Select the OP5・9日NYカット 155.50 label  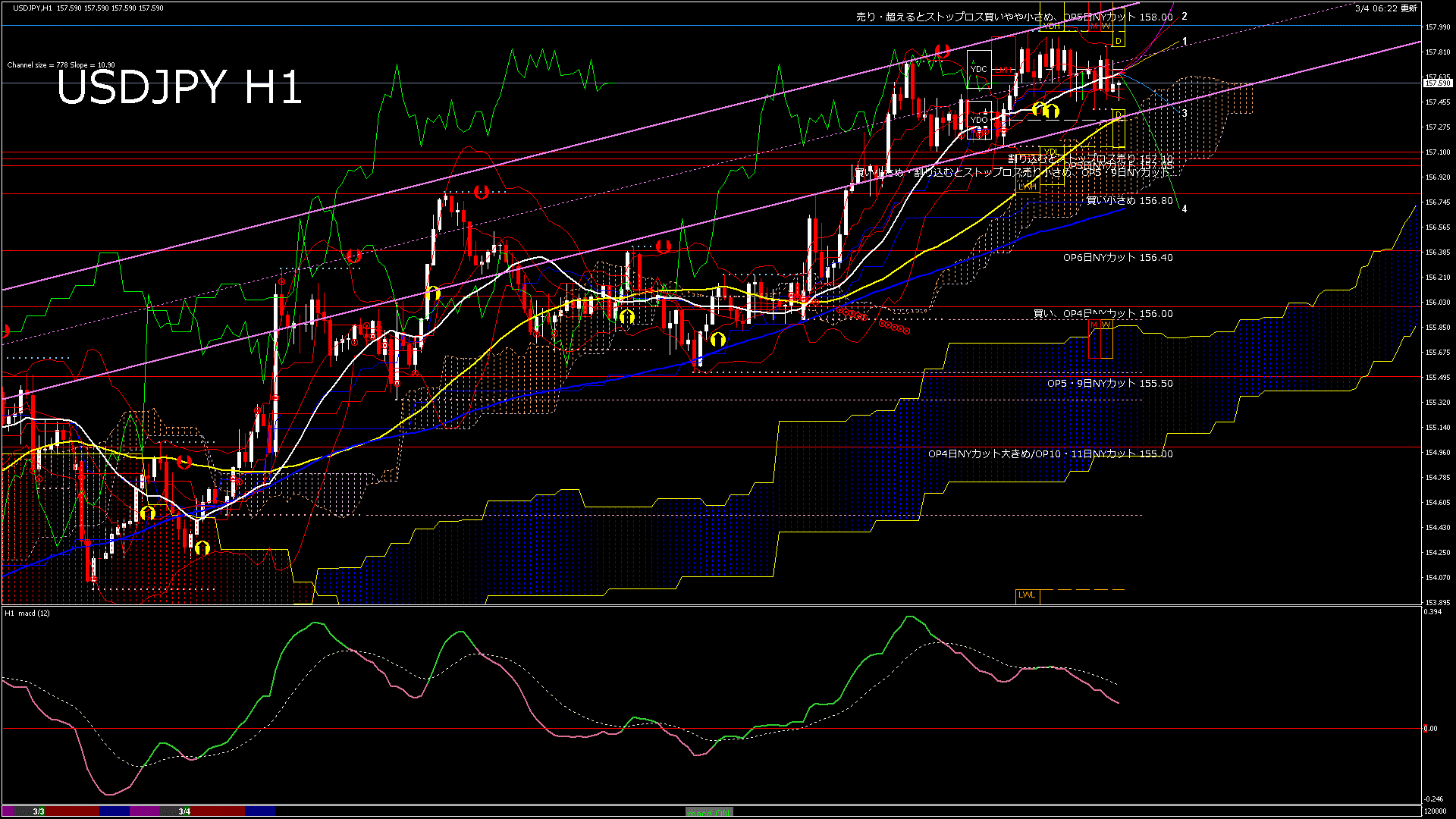click(x=1109, y=384)
